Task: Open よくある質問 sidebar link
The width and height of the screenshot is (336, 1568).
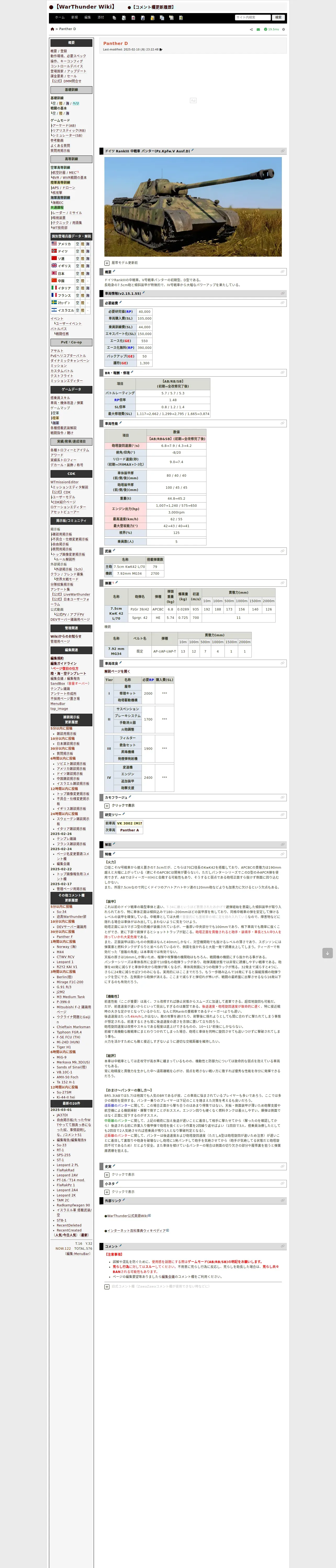Action: coord(60,146)
